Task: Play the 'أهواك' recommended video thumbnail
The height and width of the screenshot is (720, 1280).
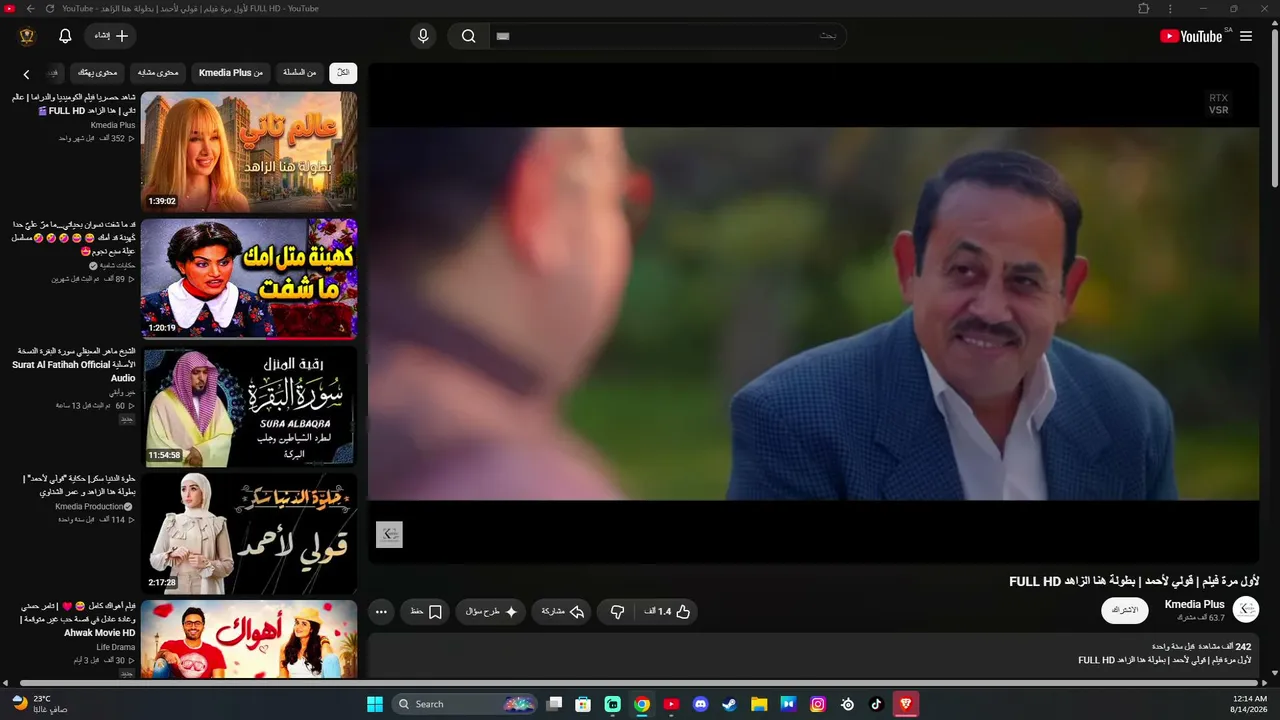Action: pyautogui.click(x=249, y=640)
